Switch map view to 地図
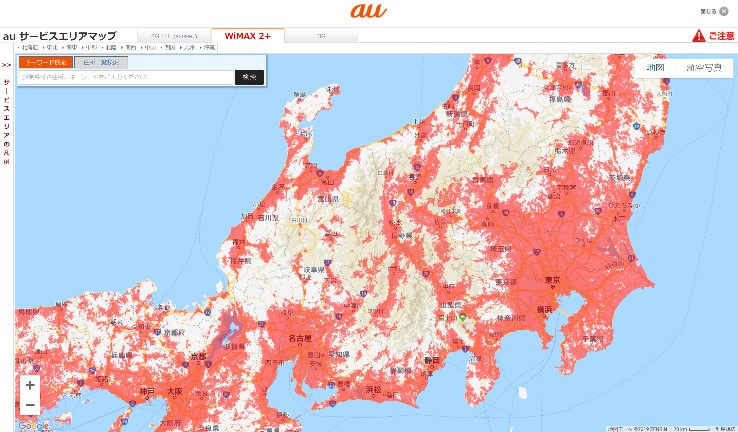The image size is (738, 432). (x=655, y=67)
